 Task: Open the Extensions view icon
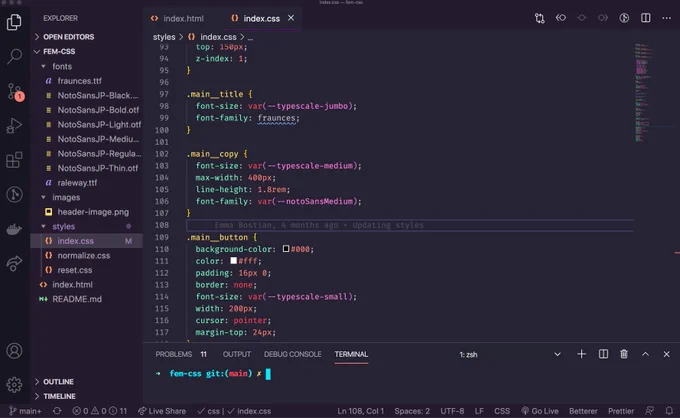(x=14, y=160)
